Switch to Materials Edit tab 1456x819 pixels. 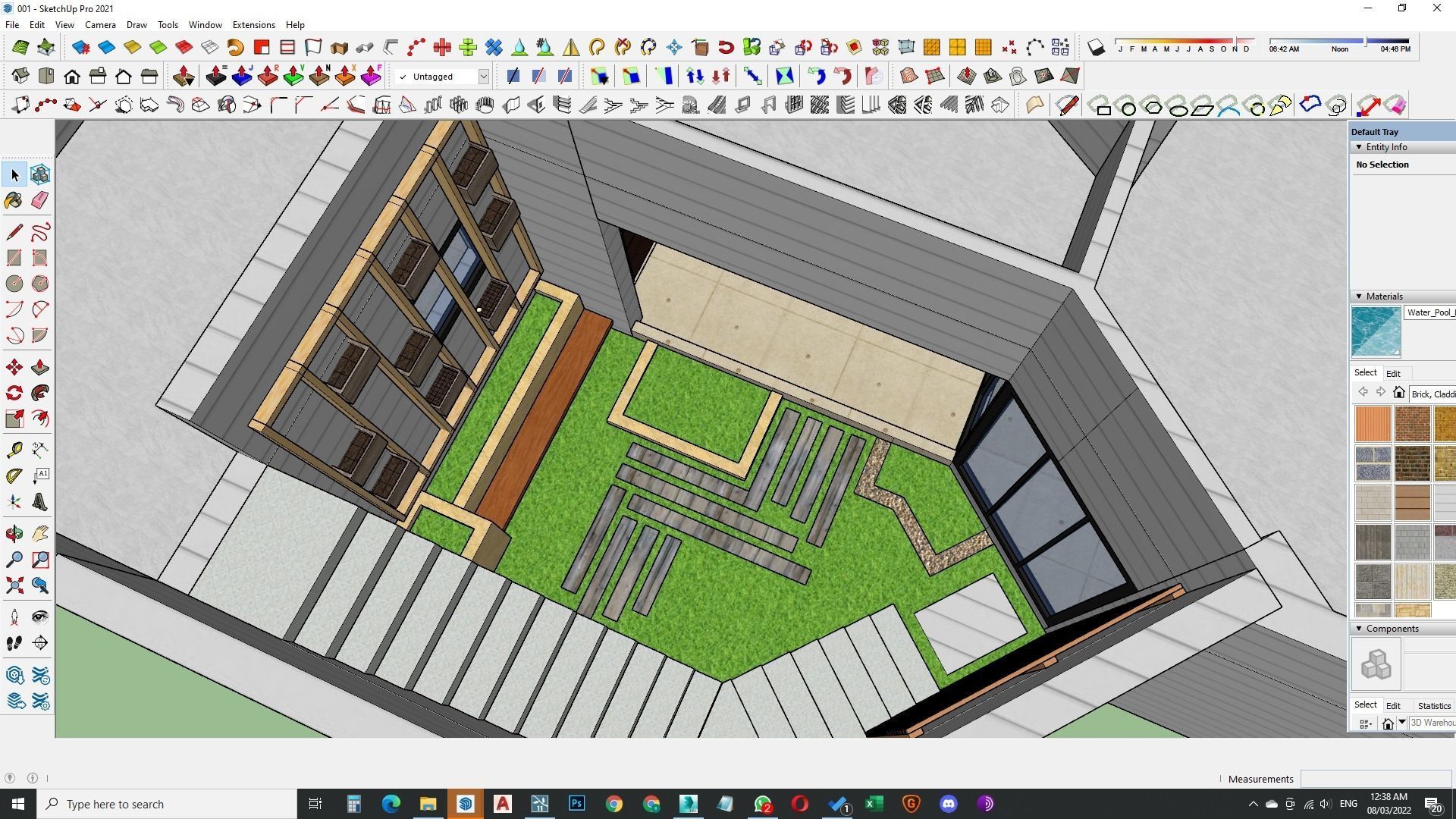click(x=1393, y=374)
